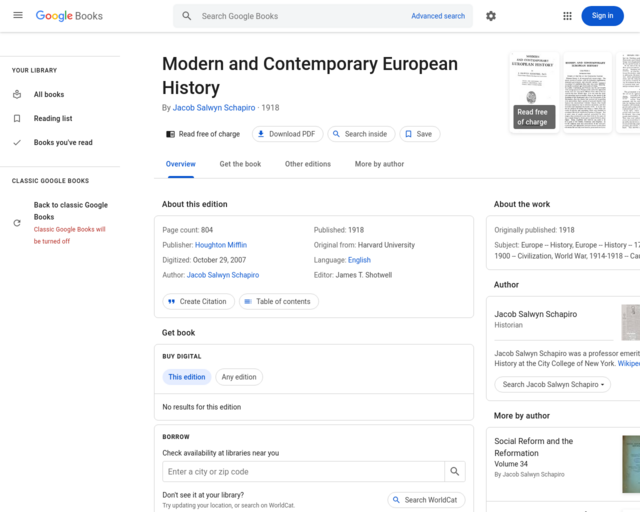Click Read free of charge button

point(203,134)
